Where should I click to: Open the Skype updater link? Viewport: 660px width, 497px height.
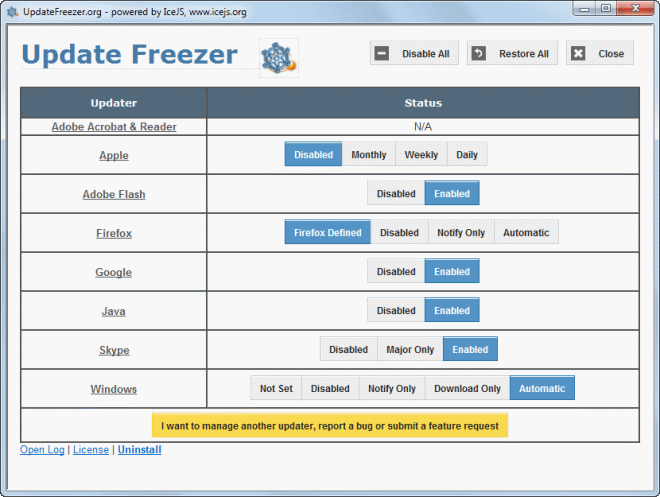[114, 350]
